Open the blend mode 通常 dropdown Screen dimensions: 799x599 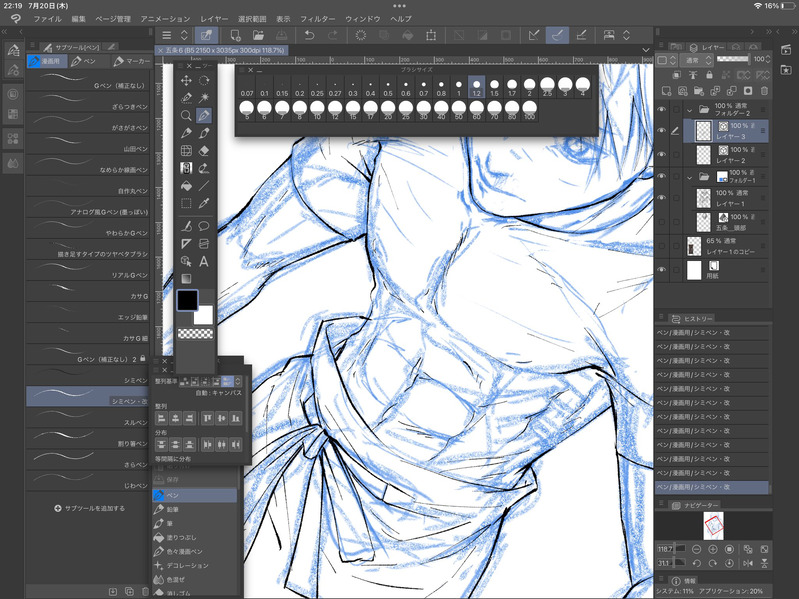[698, 60]
